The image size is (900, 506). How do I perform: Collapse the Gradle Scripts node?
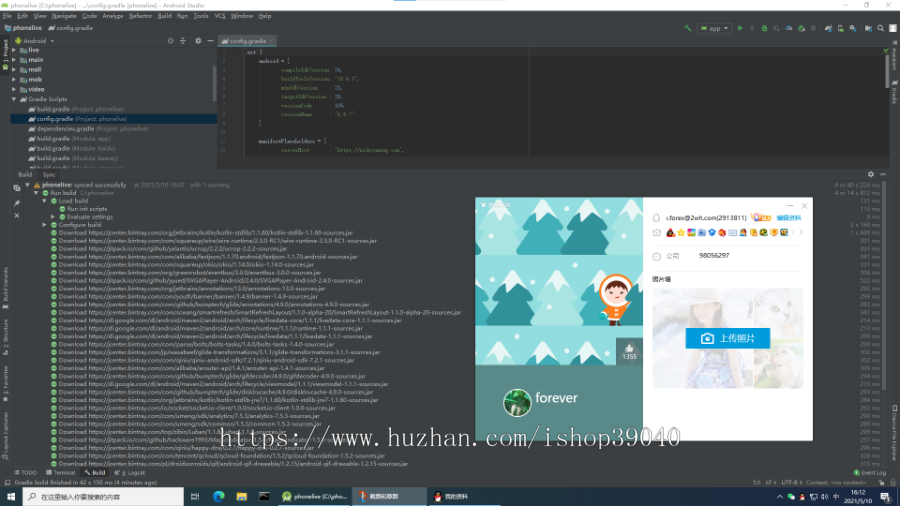point(14,99)
